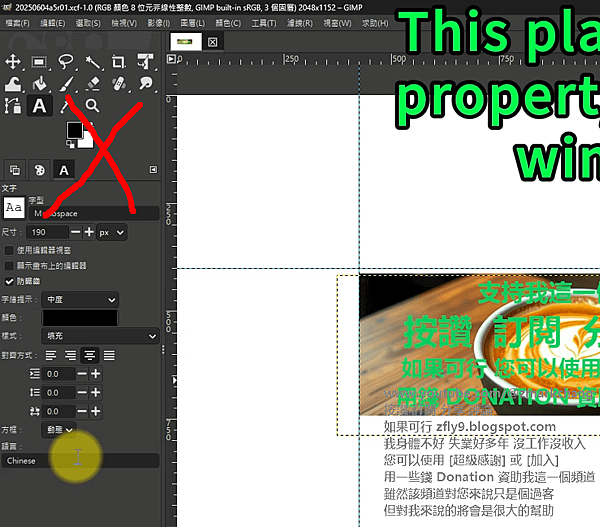Select the Warp Transform tool
The width and height of the screenshot is (600, 527).
13,83
